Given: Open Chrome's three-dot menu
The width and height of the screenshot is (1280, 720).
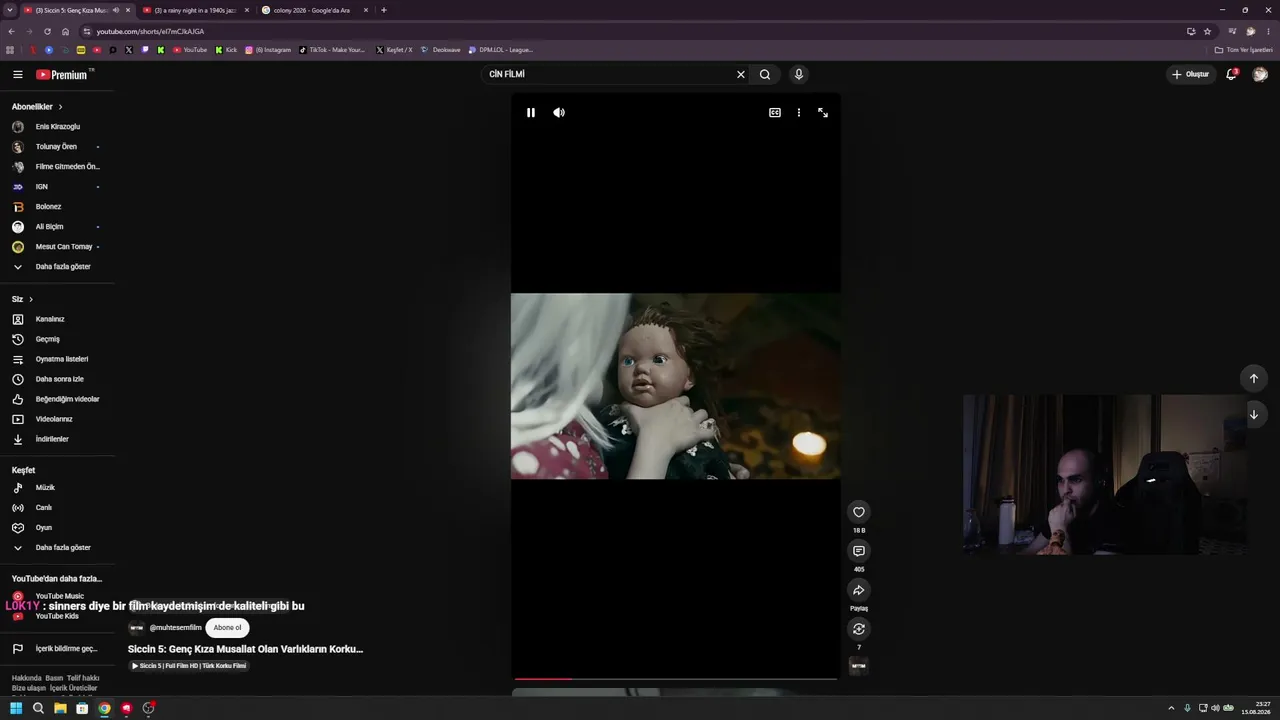Looking at the screenshot, I should (x=1268, y=31).
